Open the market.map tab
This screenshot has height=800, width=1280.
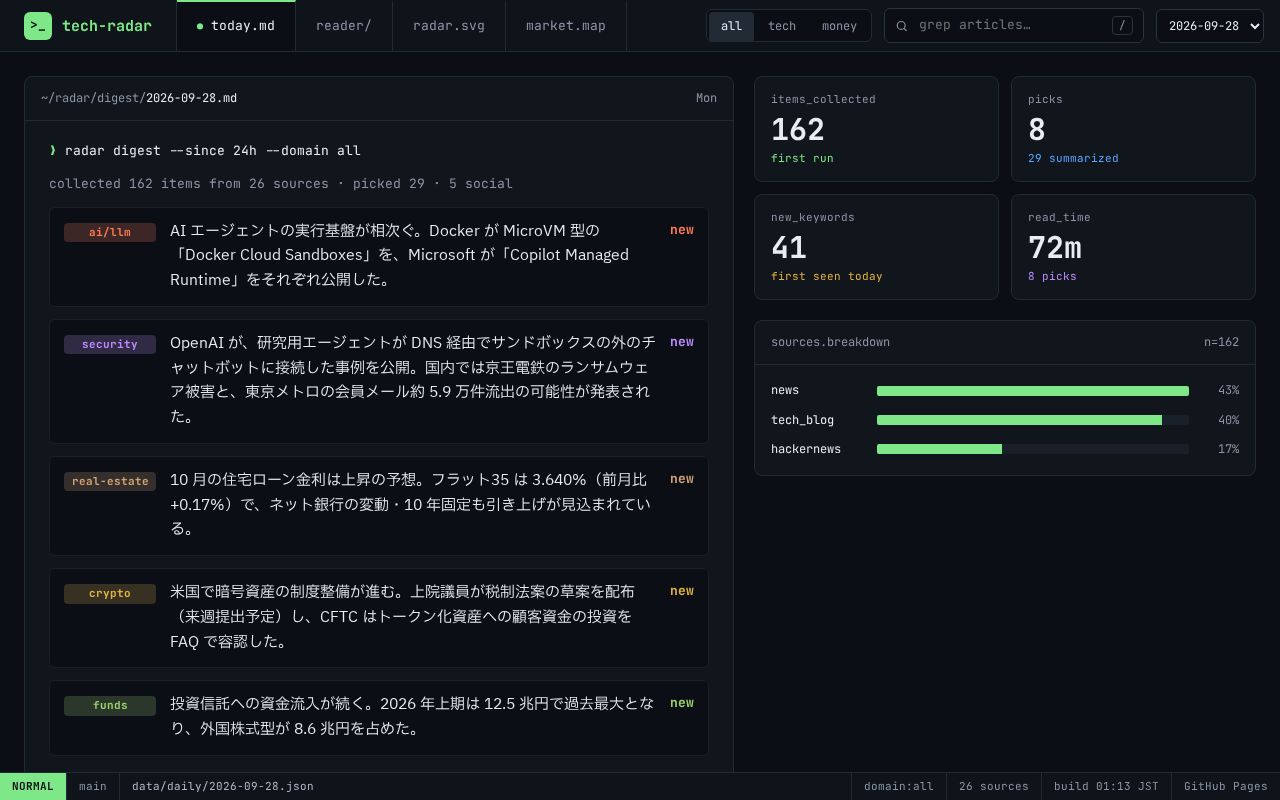tap(566, 26)
